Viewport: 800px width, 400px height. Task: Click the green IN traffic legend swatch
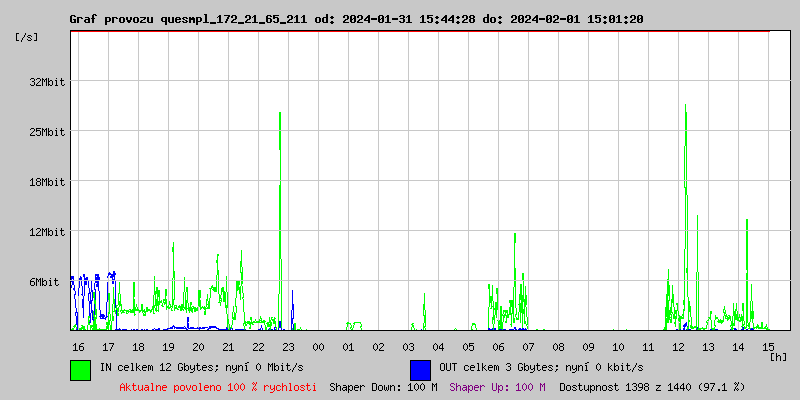[80, 369]
